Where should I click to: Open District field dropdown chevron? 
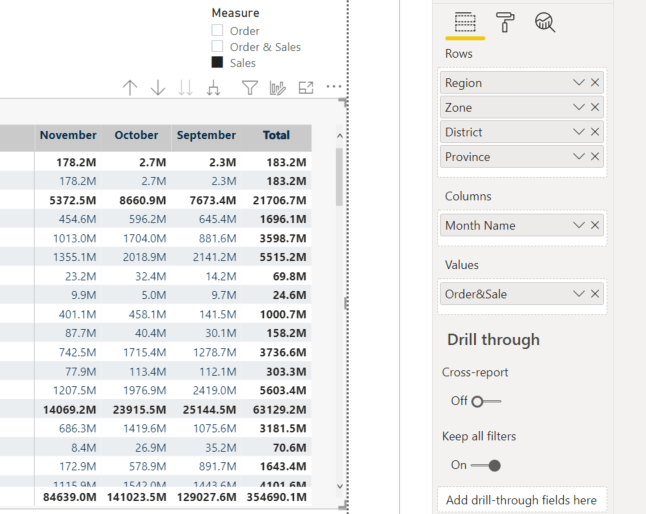point(579,132)
